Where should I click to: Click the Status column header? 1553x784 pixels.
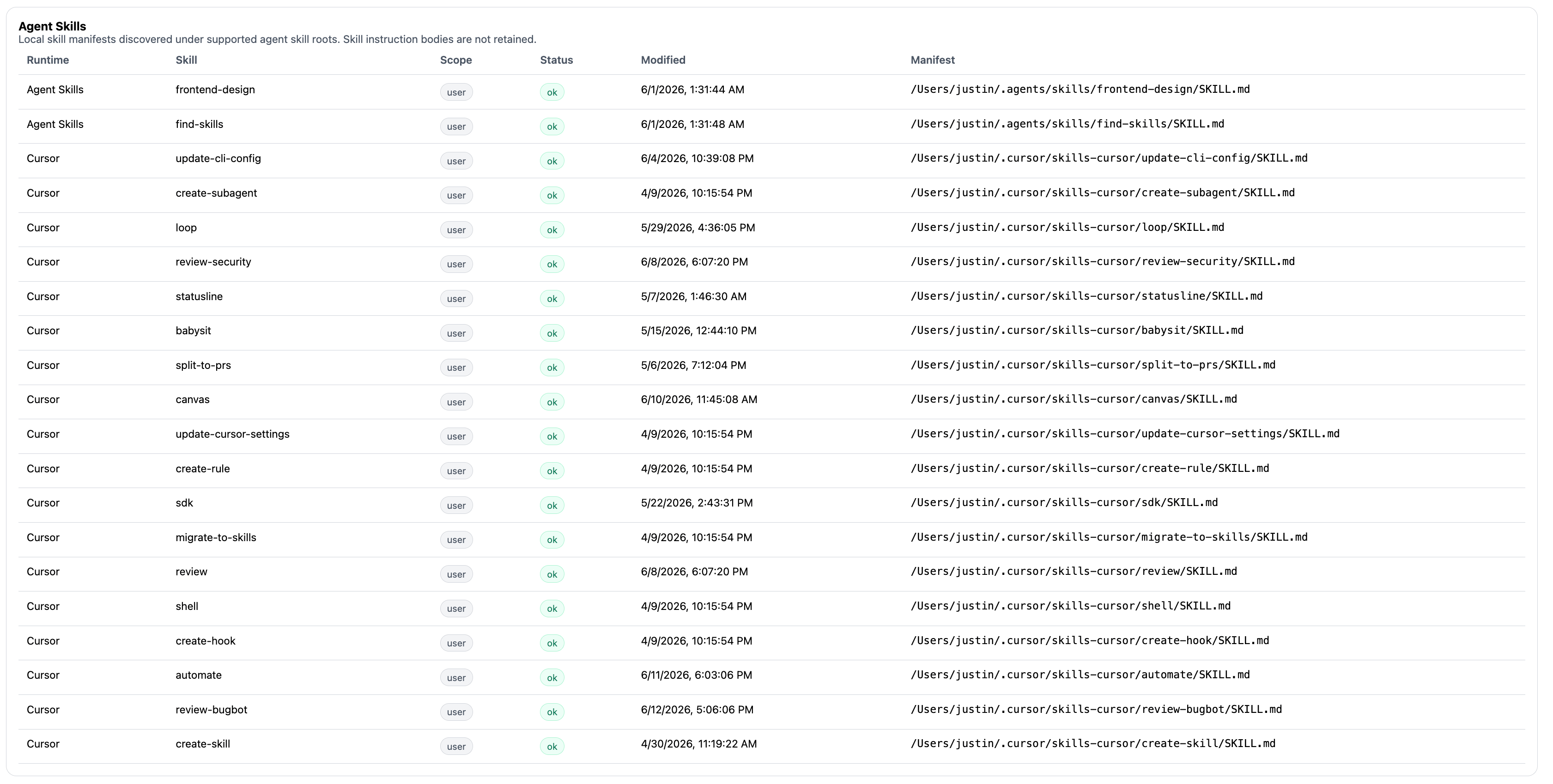click(x=557, y=60)
